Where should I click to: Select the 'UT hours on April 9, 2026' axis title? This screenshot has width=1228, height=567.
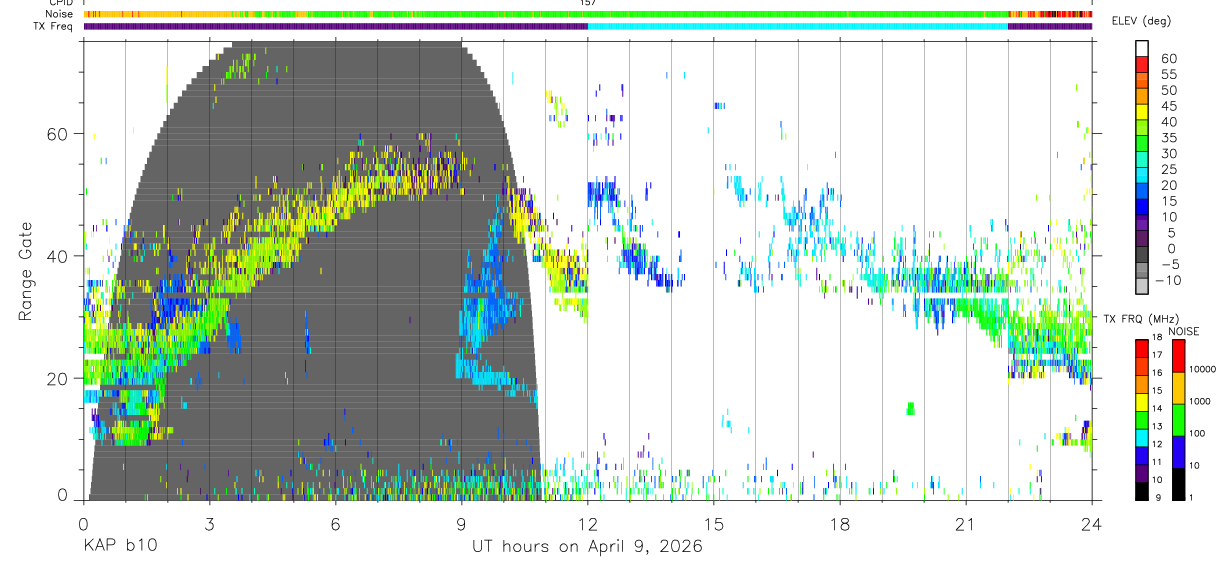pos(587,547)
